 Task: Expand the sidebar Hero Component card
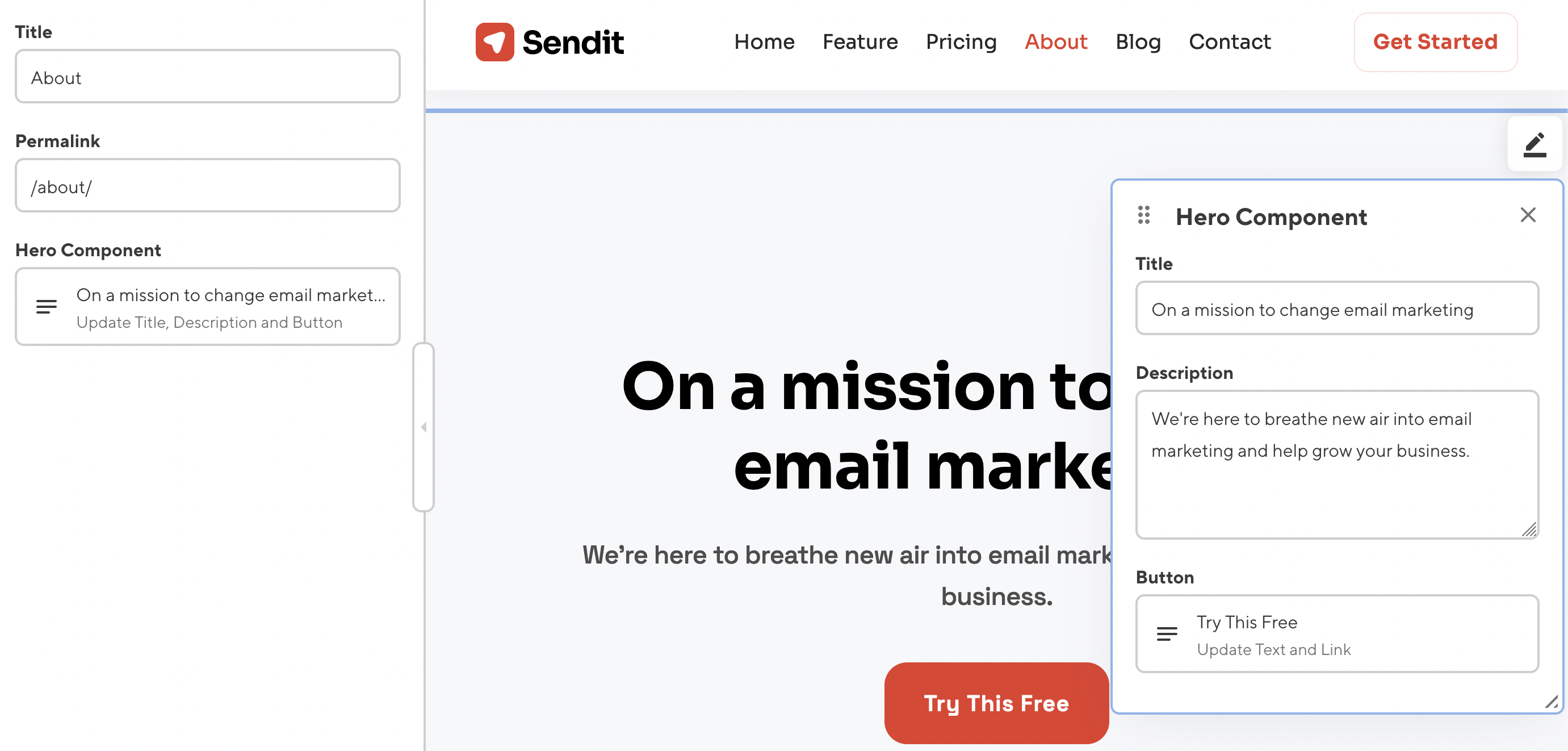pos(230,306)
